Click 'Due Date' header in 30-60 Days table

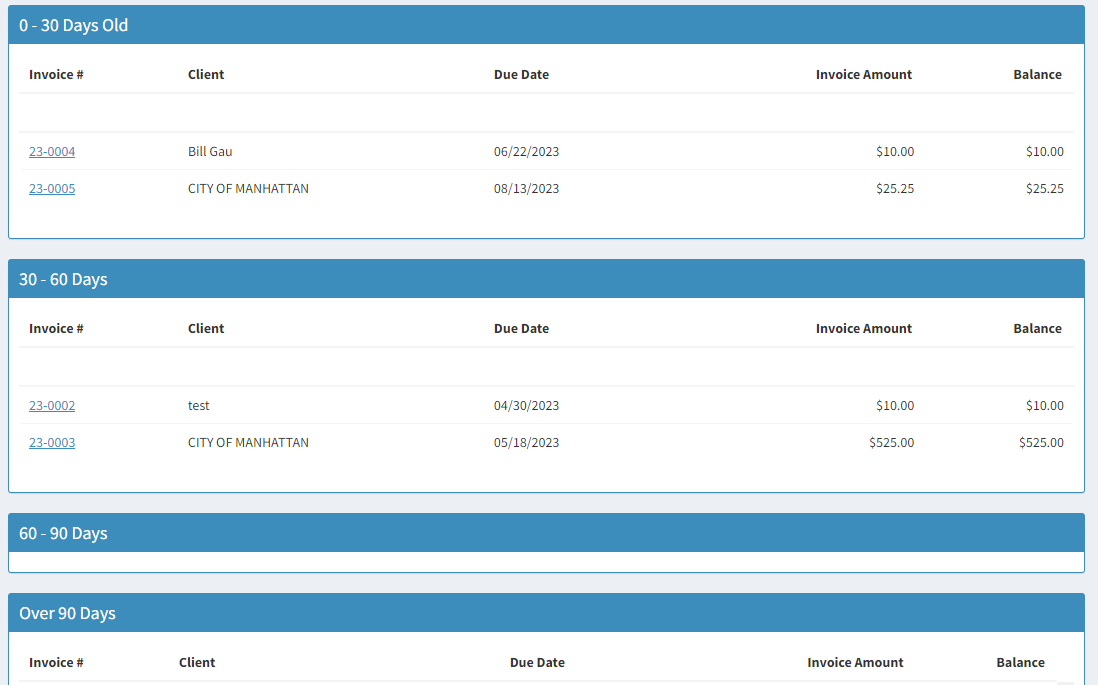pos(521,328)
